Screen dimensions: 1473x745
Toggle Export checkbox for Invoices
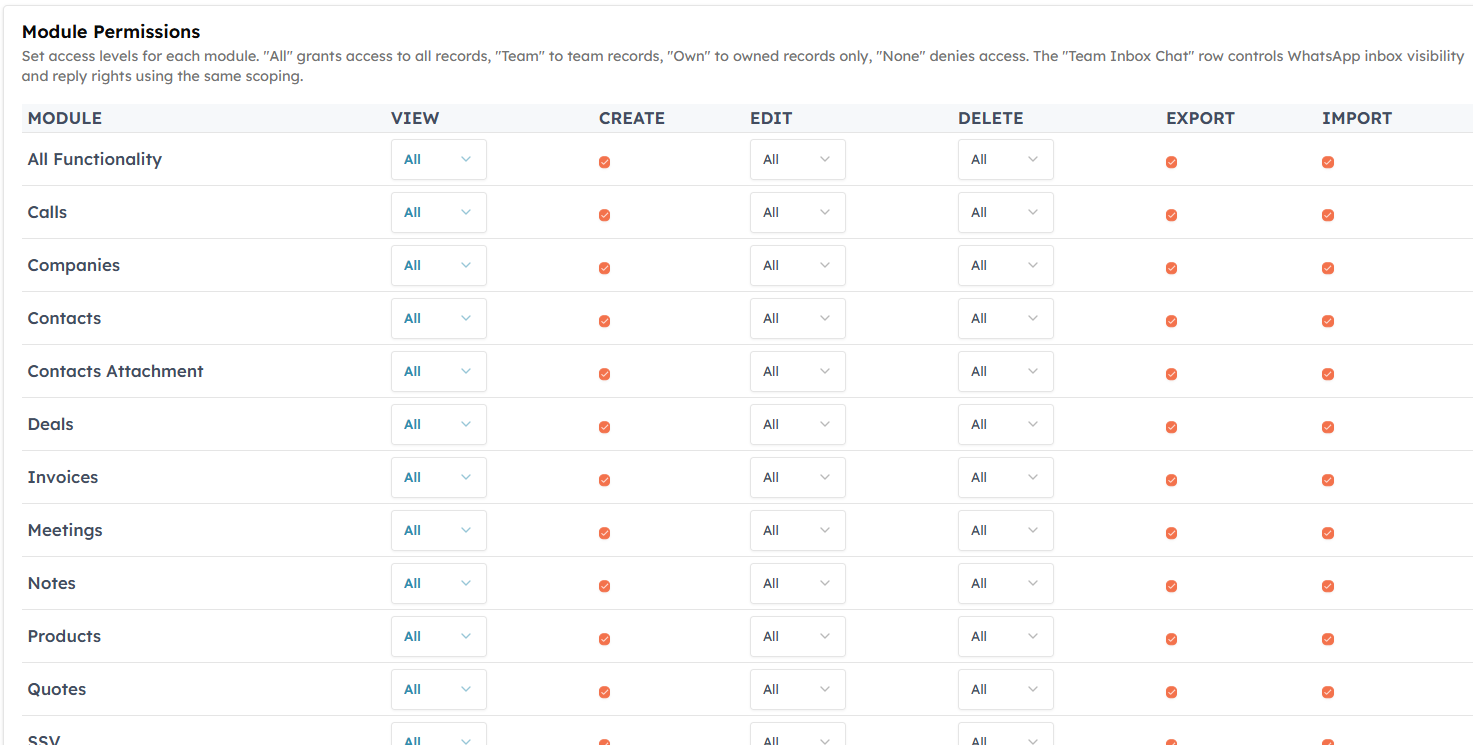pos(1171,480)
